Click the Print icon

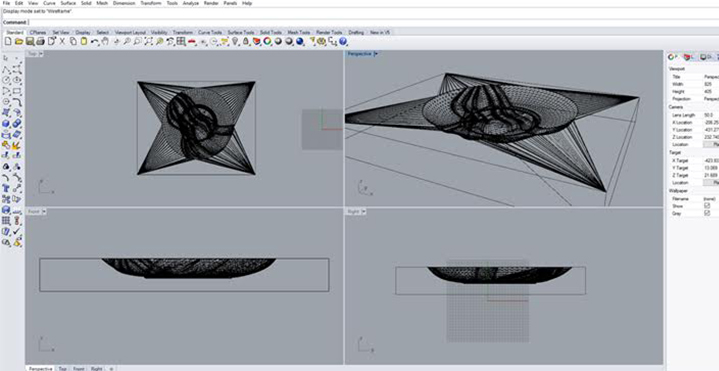tap(40, 41)
